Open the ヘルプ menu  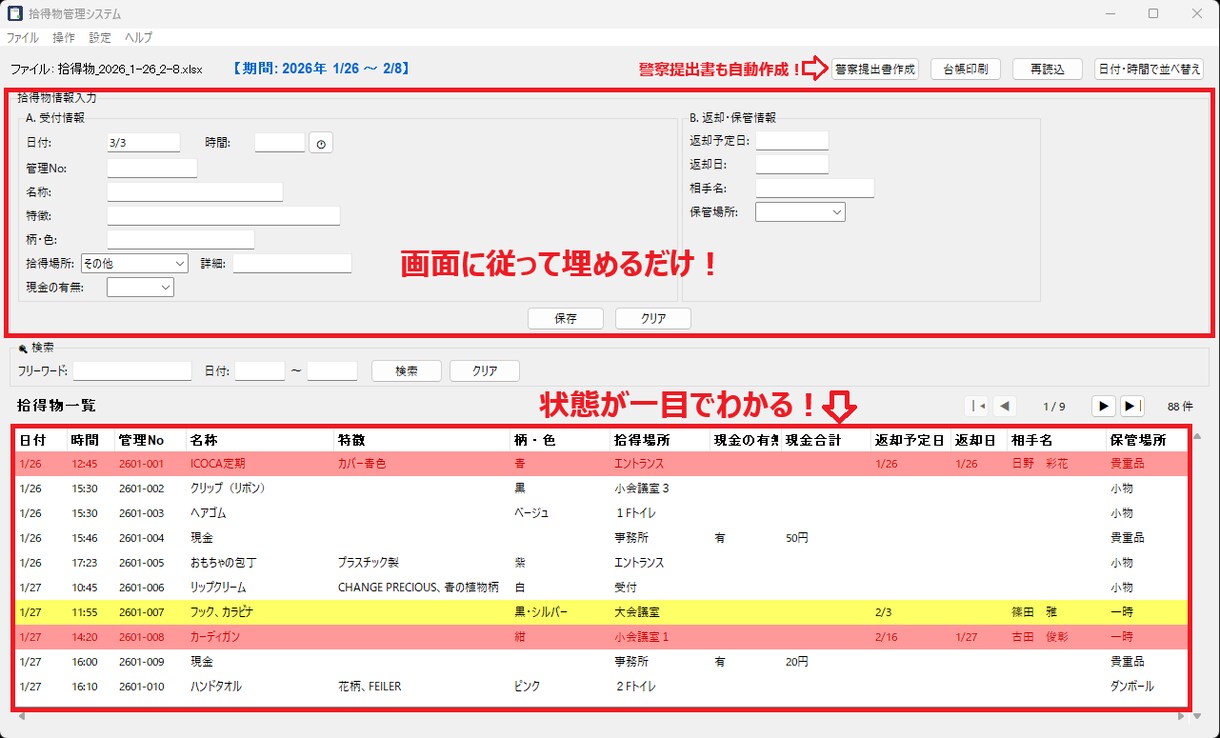139,38
